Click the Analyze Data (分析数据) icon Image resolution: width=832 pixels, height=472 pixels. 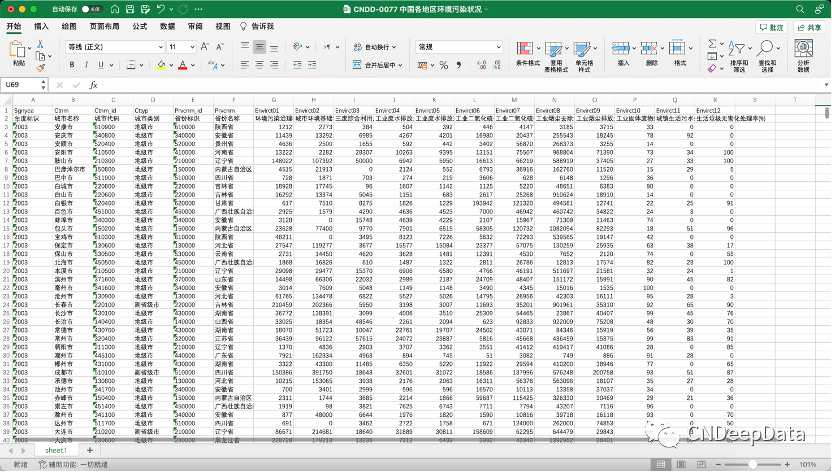tap(803, 49)
